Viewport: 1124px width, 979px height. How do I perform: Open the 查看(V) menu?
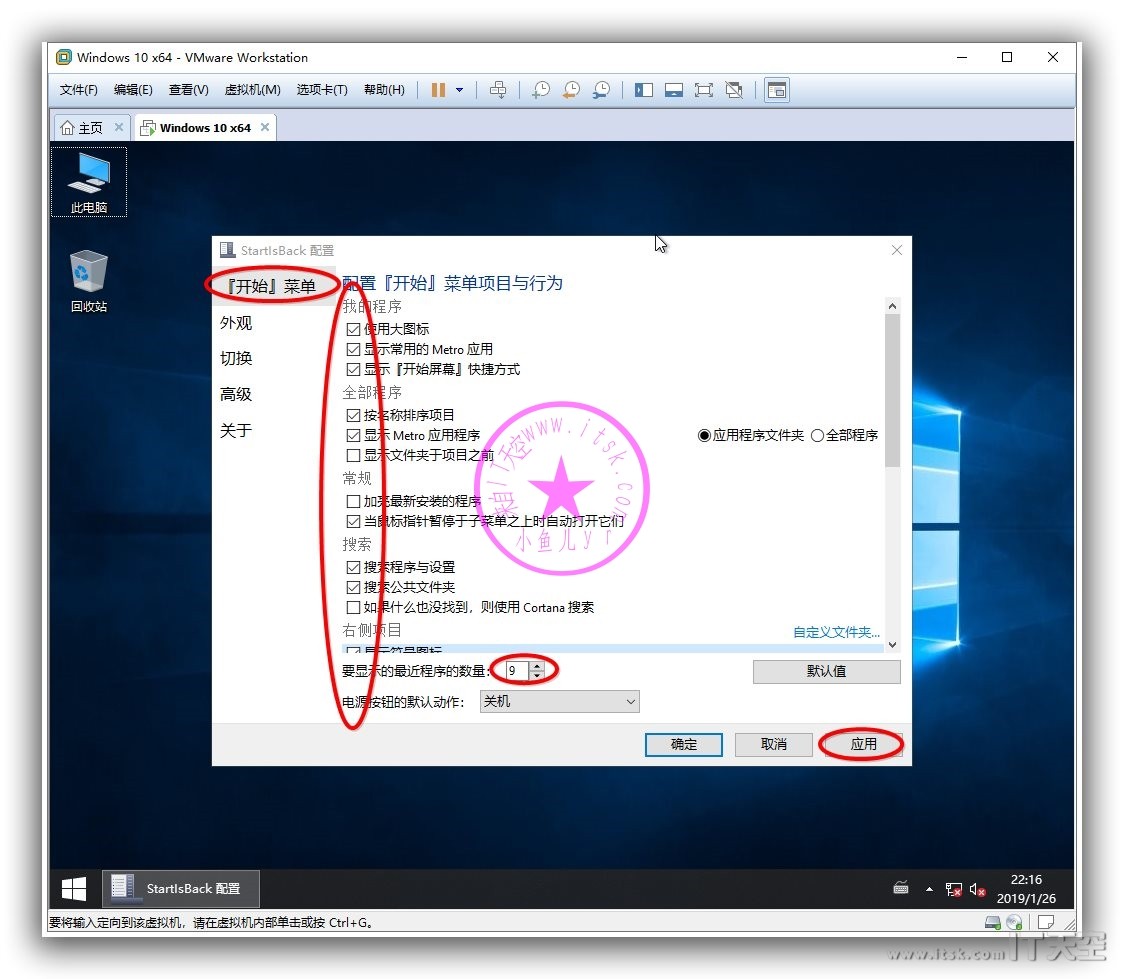tap(189, 90)
